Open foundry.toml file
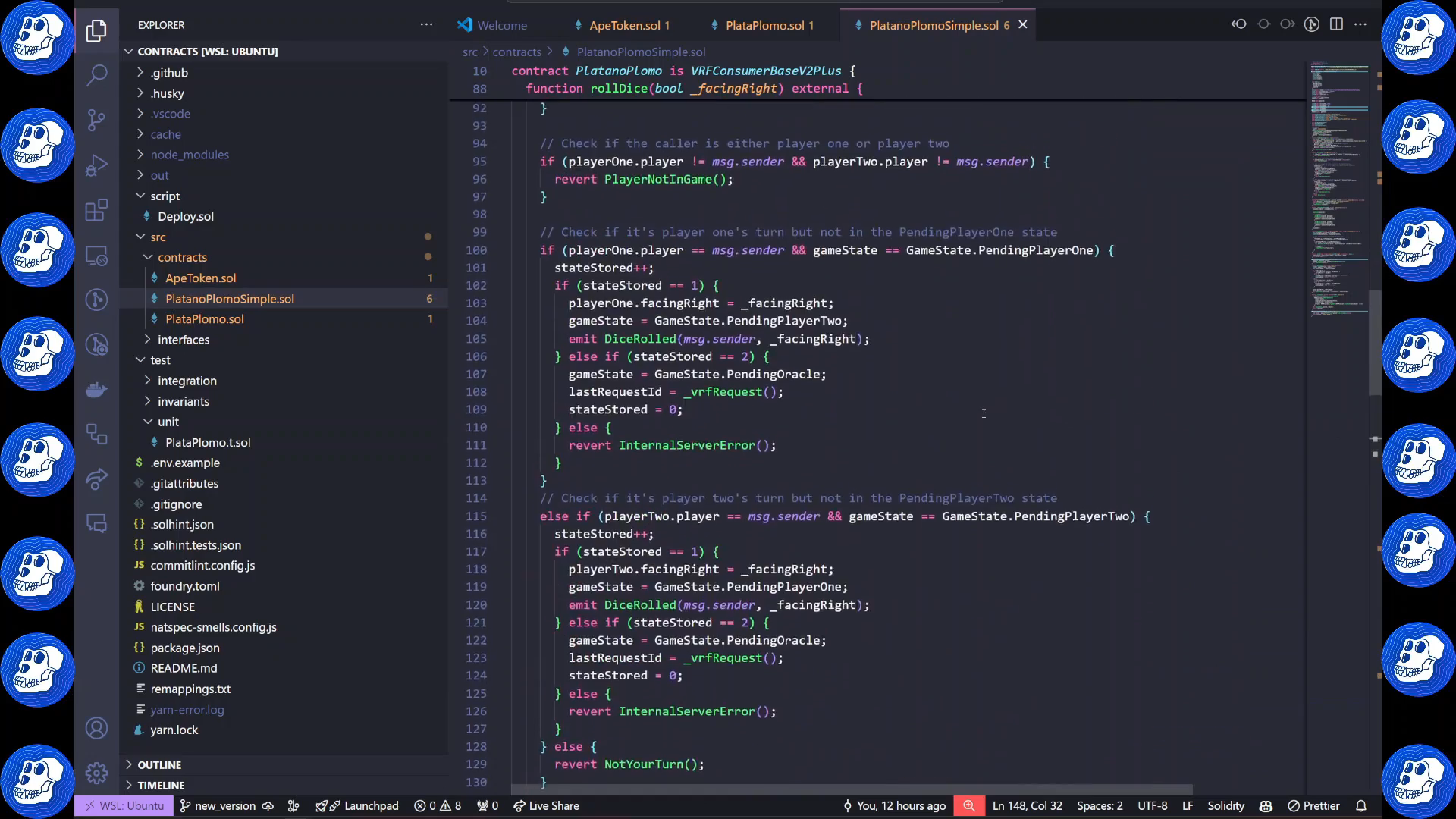1456x819 pixels. point(284,586)
